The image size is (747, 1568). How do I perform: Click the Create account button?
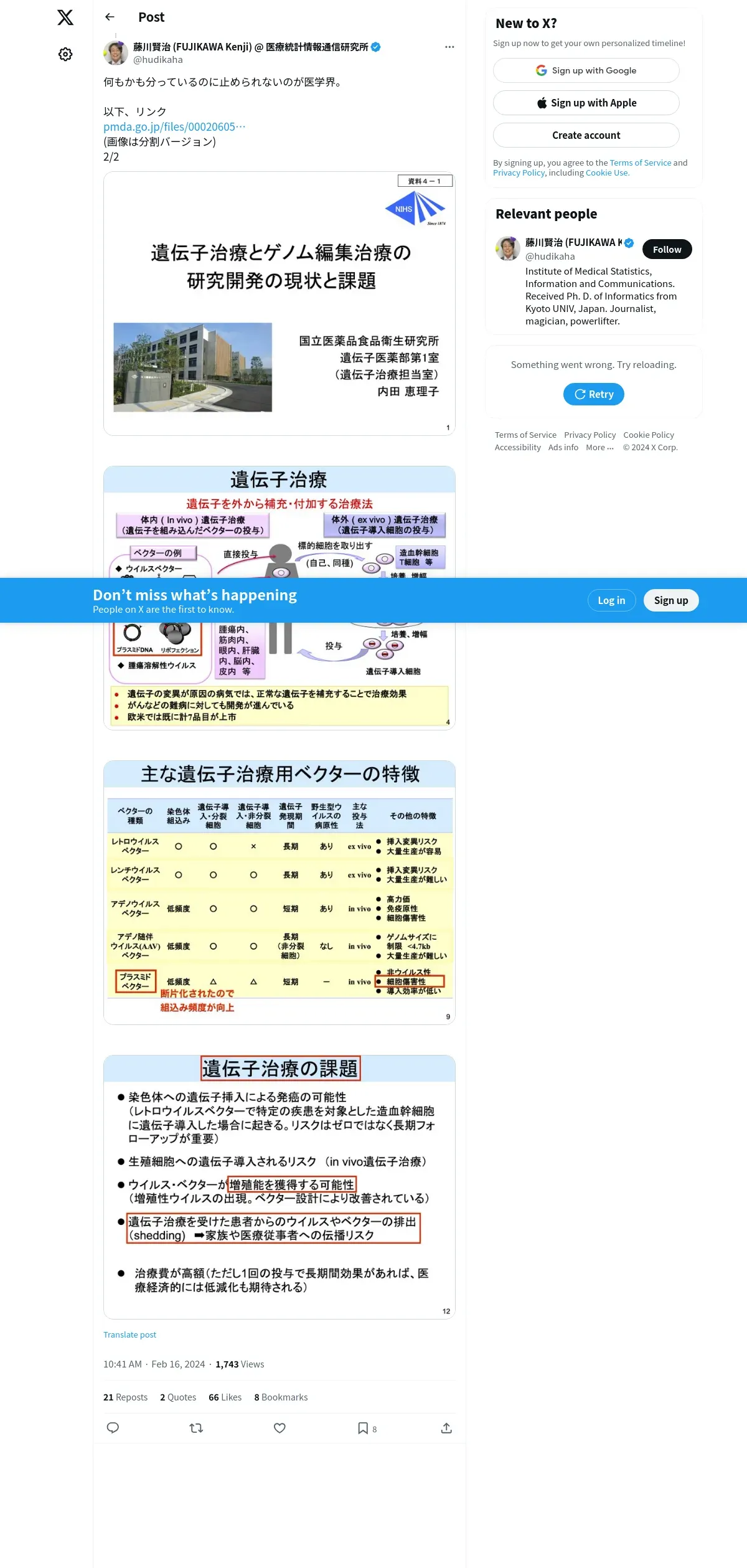[x=586, y=136]
